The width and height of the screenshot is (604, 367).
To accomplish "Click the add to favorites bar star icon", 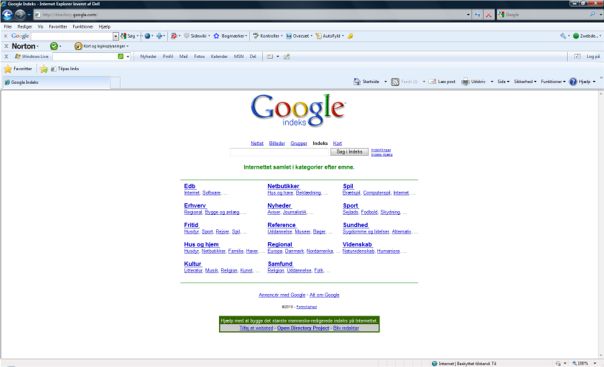I will coord(44,69).
